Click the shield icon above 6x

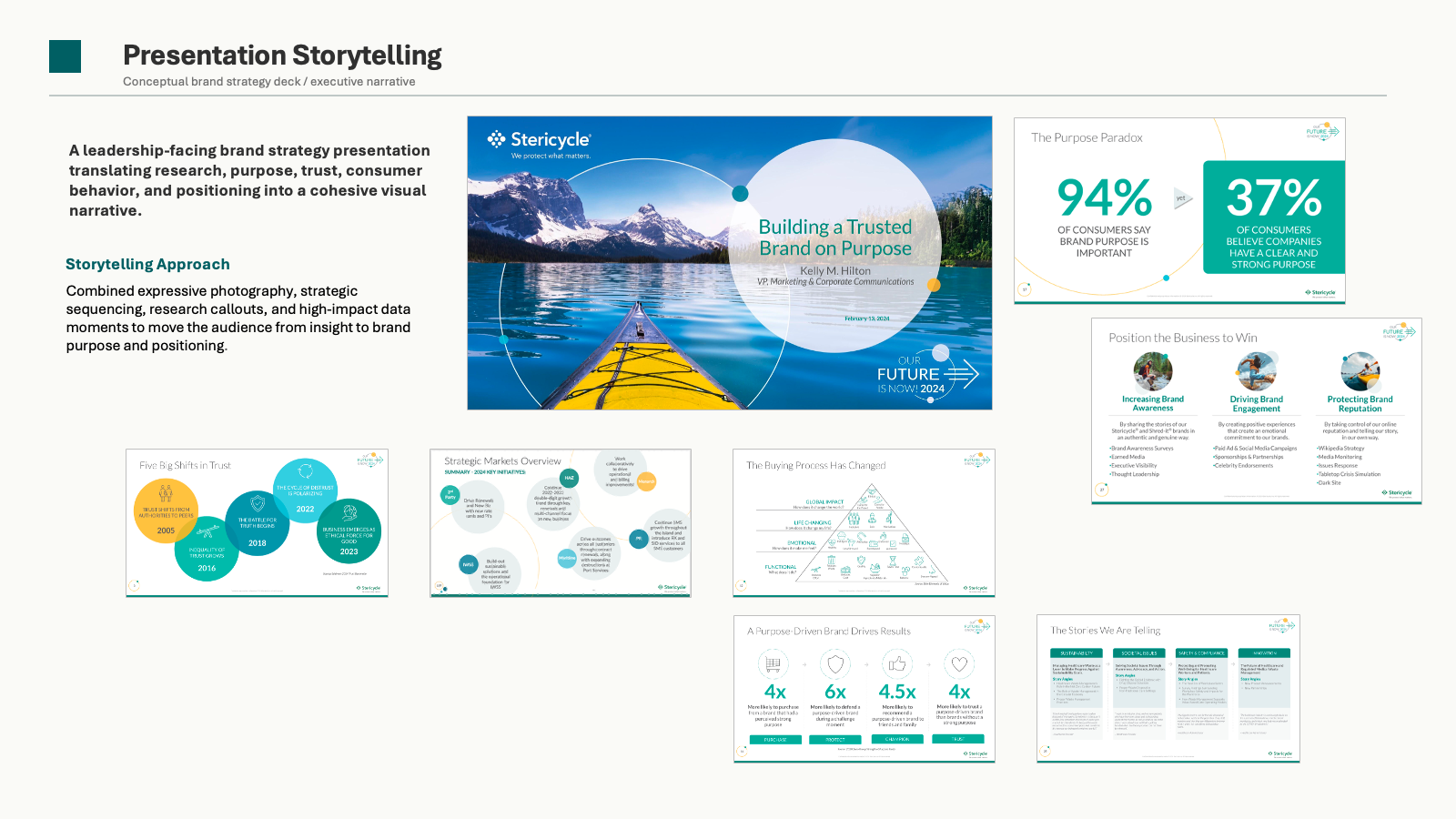[x=835, y=664]
